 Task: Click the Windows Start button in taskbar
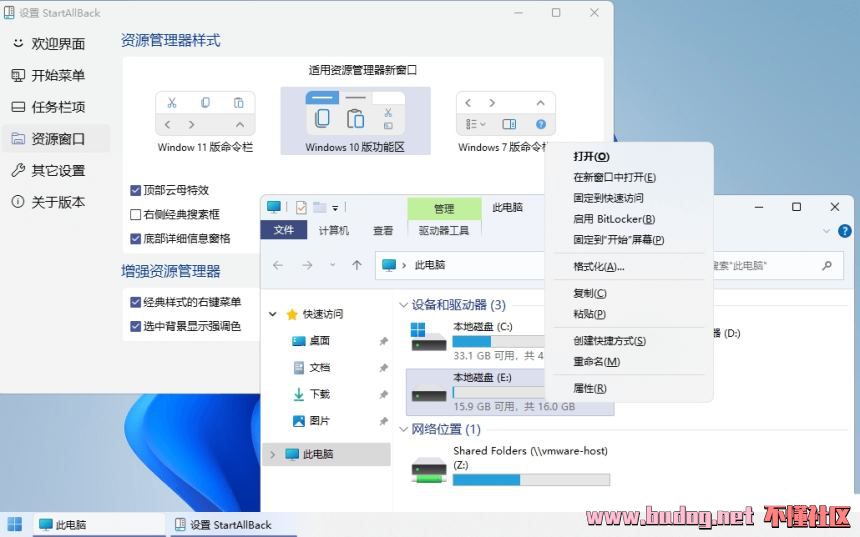point(15,524)
